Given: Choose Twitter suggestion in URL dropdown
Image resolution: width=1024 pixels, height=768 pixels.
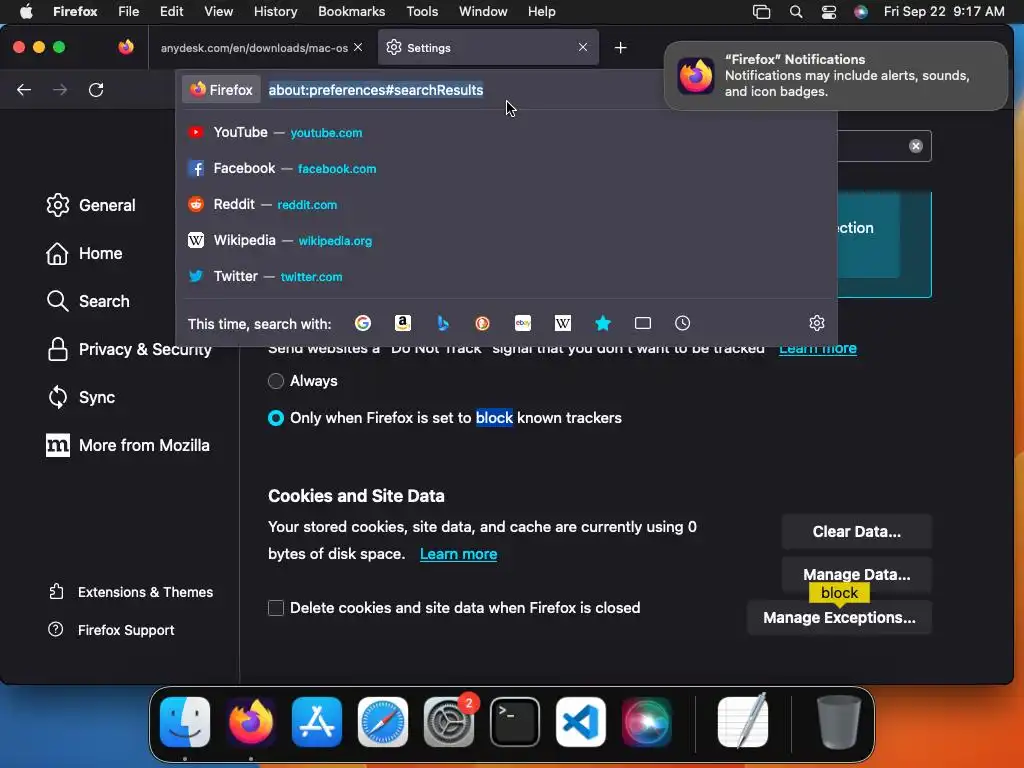Looking at the screenshot, I should pyautogui.click(x=506, y=276).
